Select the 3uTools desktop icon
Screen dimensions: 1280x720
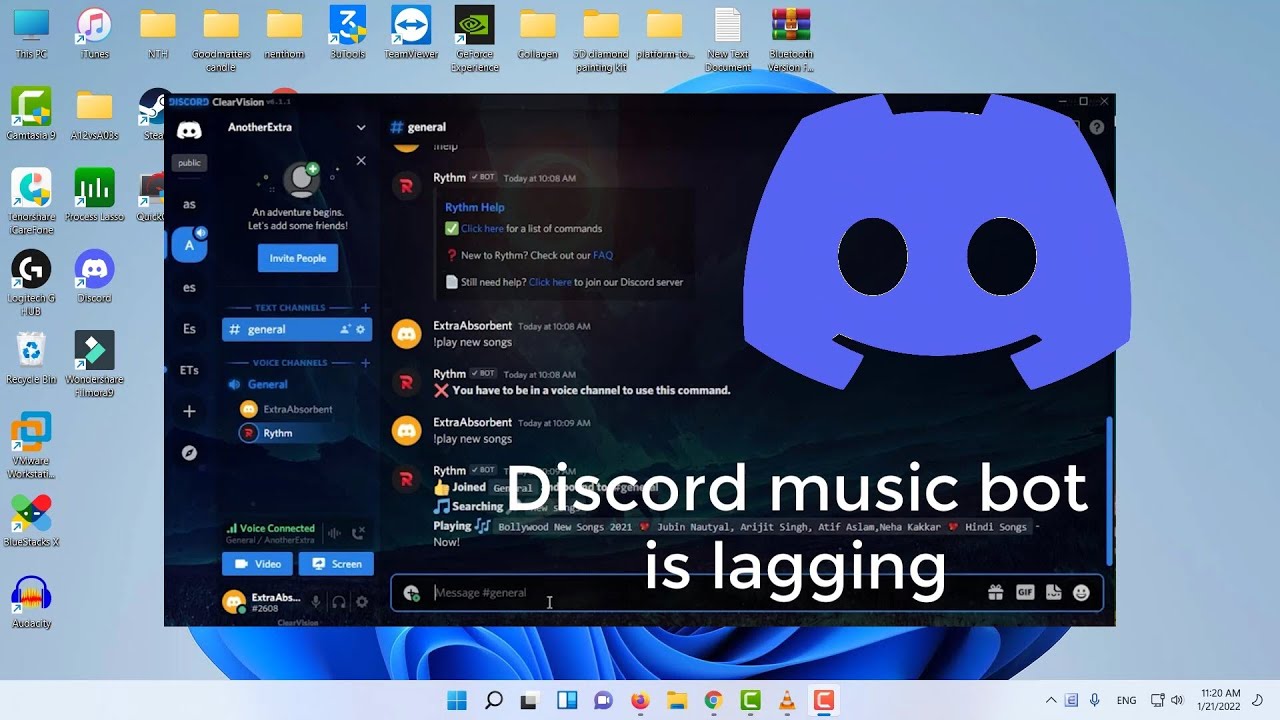point(347,33)
